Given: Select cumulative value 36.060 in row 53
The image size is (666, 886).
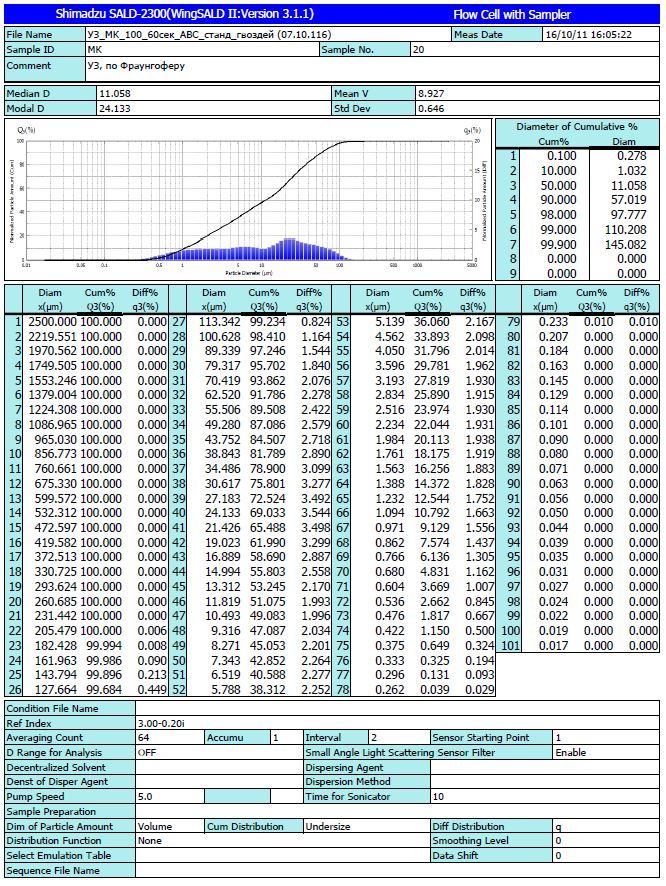Looking at the screenshot, I should pos(432,322).
